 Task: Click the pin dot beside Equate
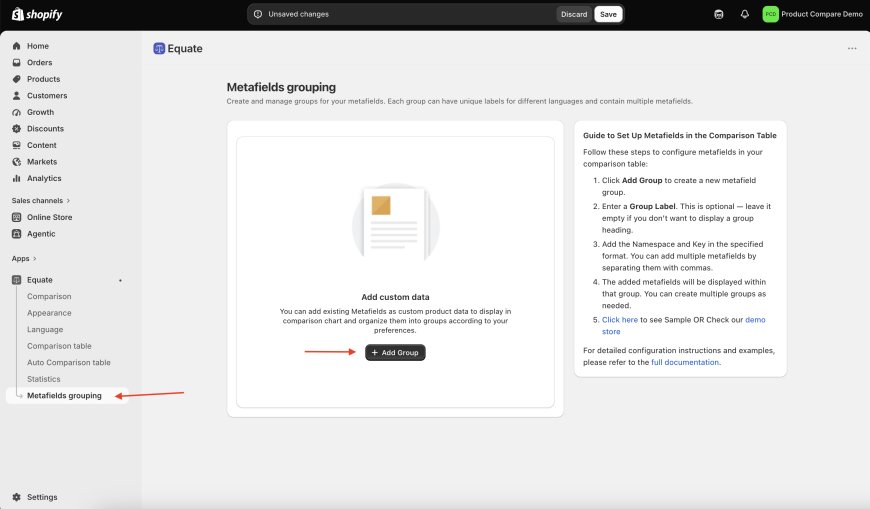pos(120,280)
